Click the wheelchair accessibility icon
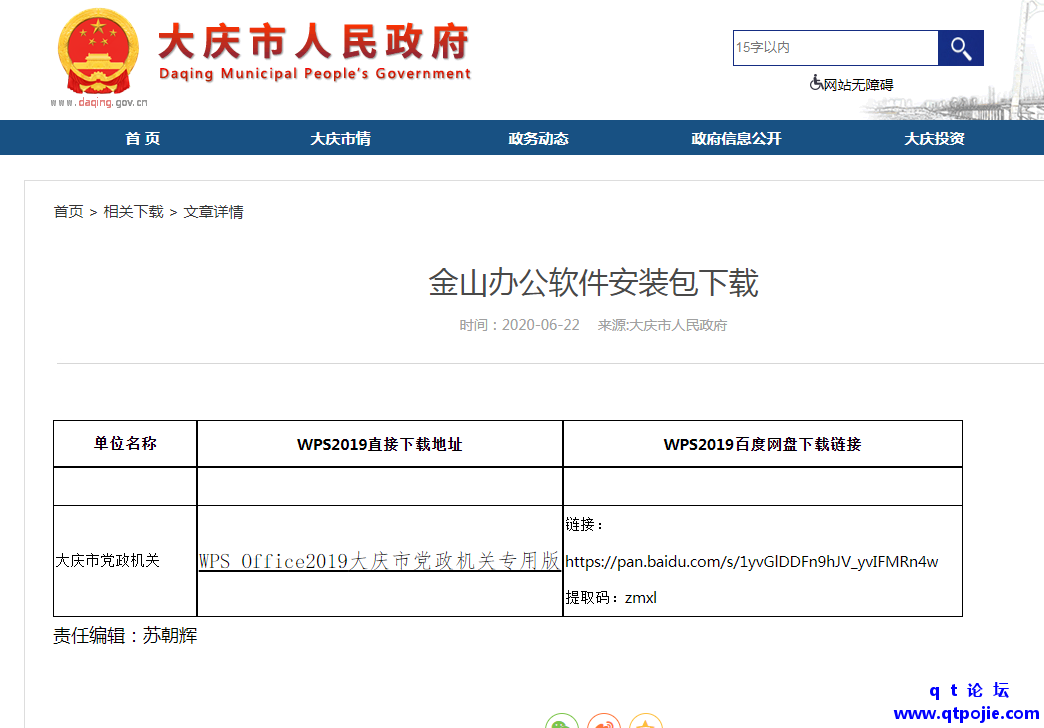The image size is (1044, 728). 816,83
